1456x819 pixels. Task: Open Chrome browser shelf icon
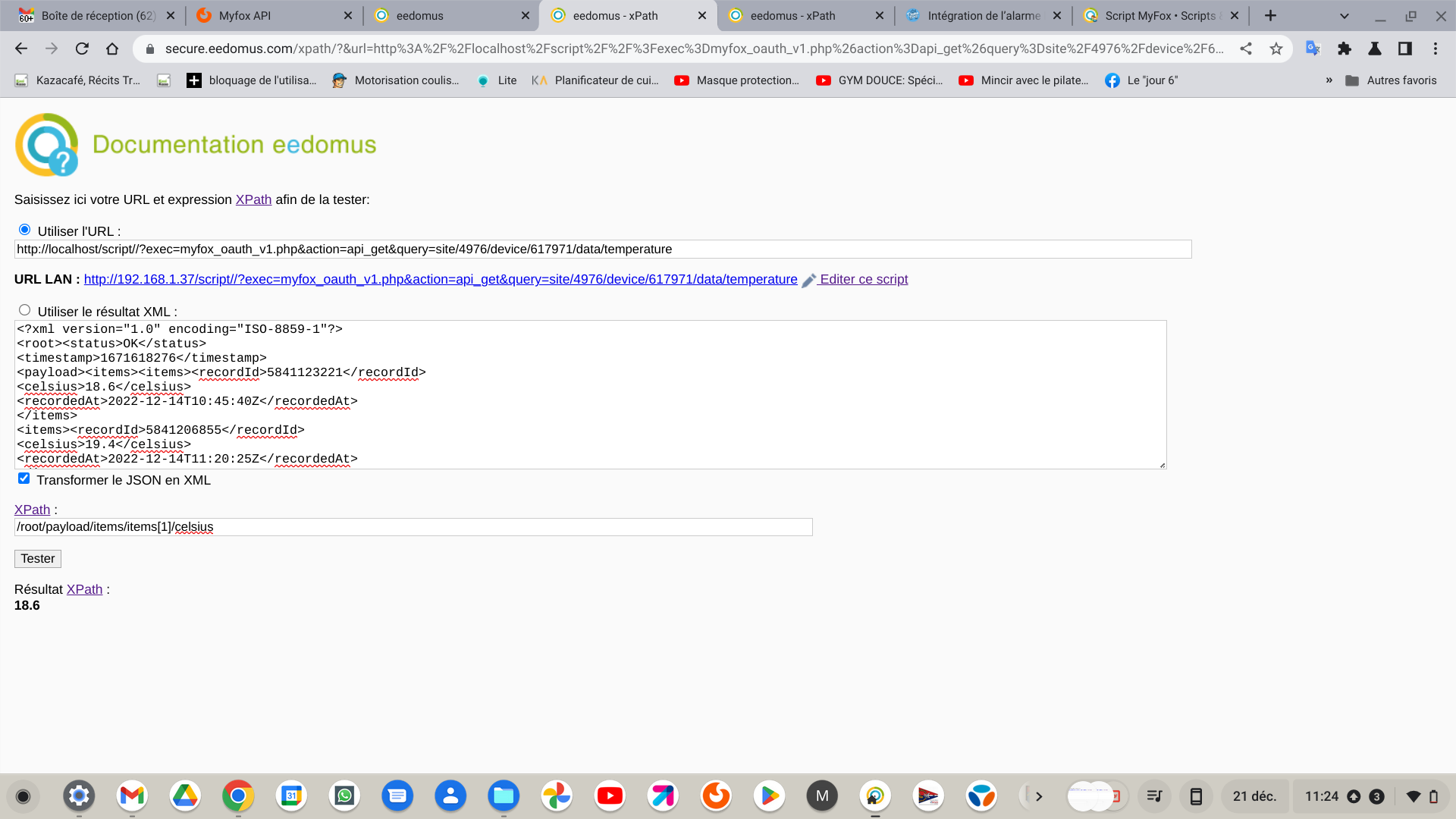tap(238, 795)
